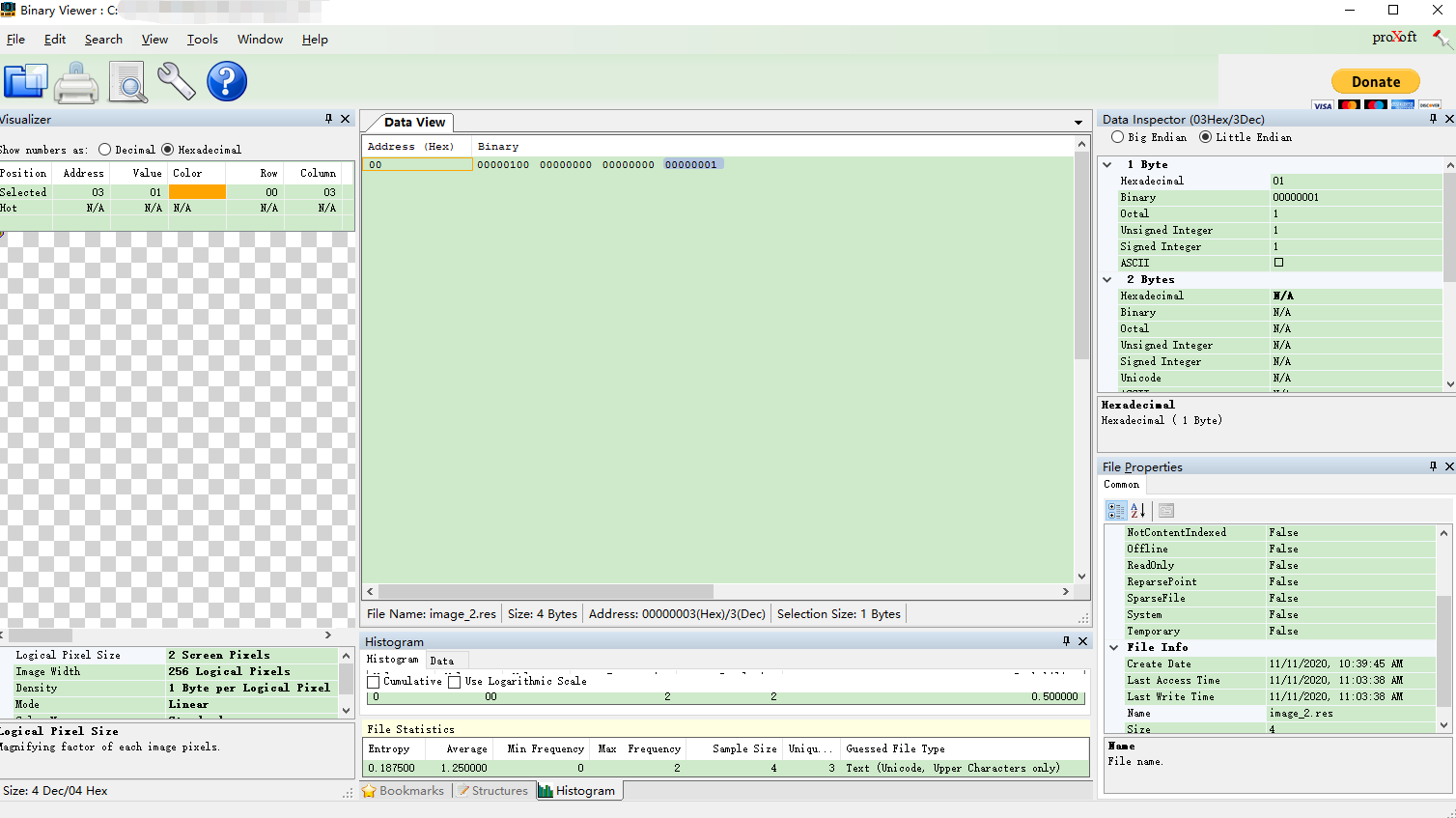This screenshot has height=818, width=1456.
Task: Click the Histogram chart icon on bottom tab
Action: click(x=546, y=791)
